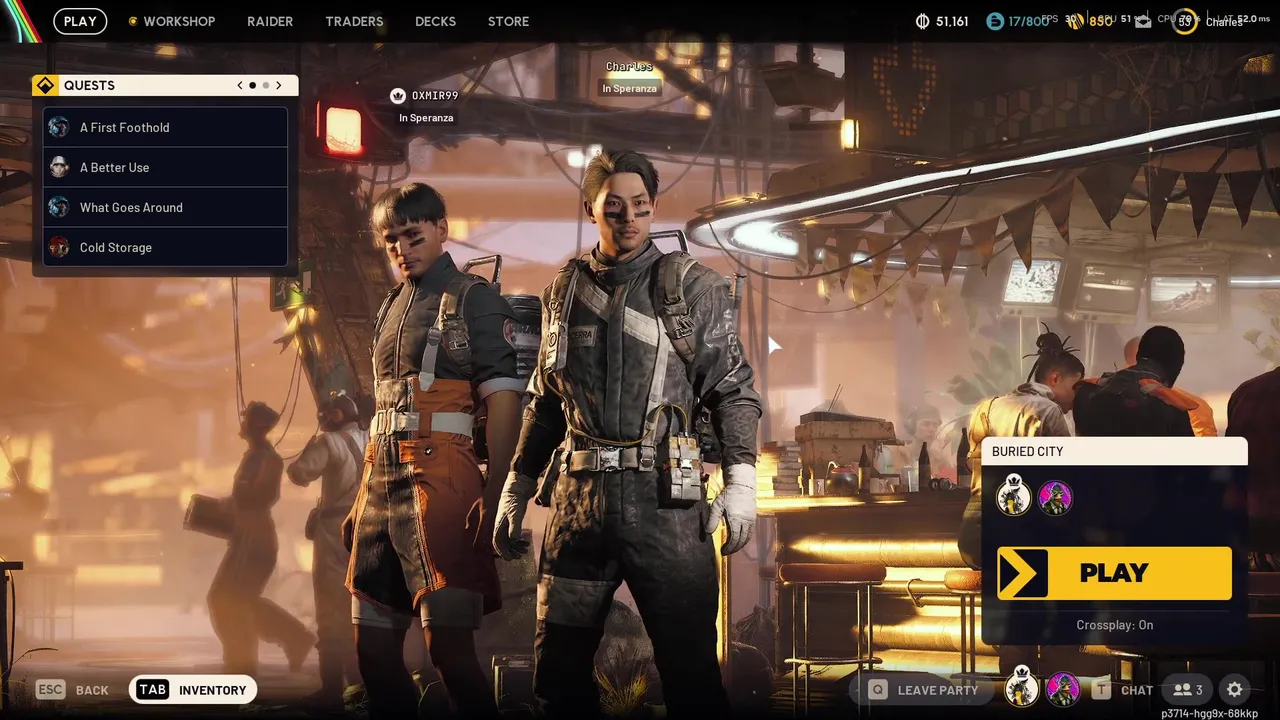Open the Raider tab
This screenshot has height=720, width=1280.
point(270,21)
